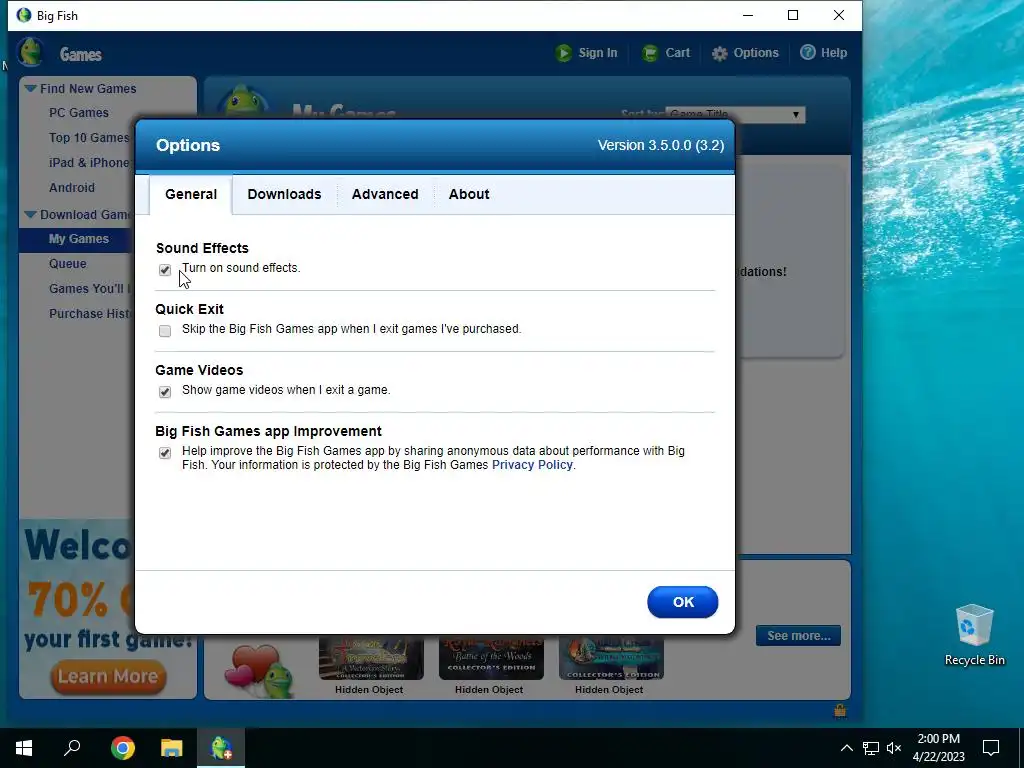Viewport: 1024px width, 768px height.
Task: Toggle app improvement data sharing checkbox
Action: pos(165,453)
